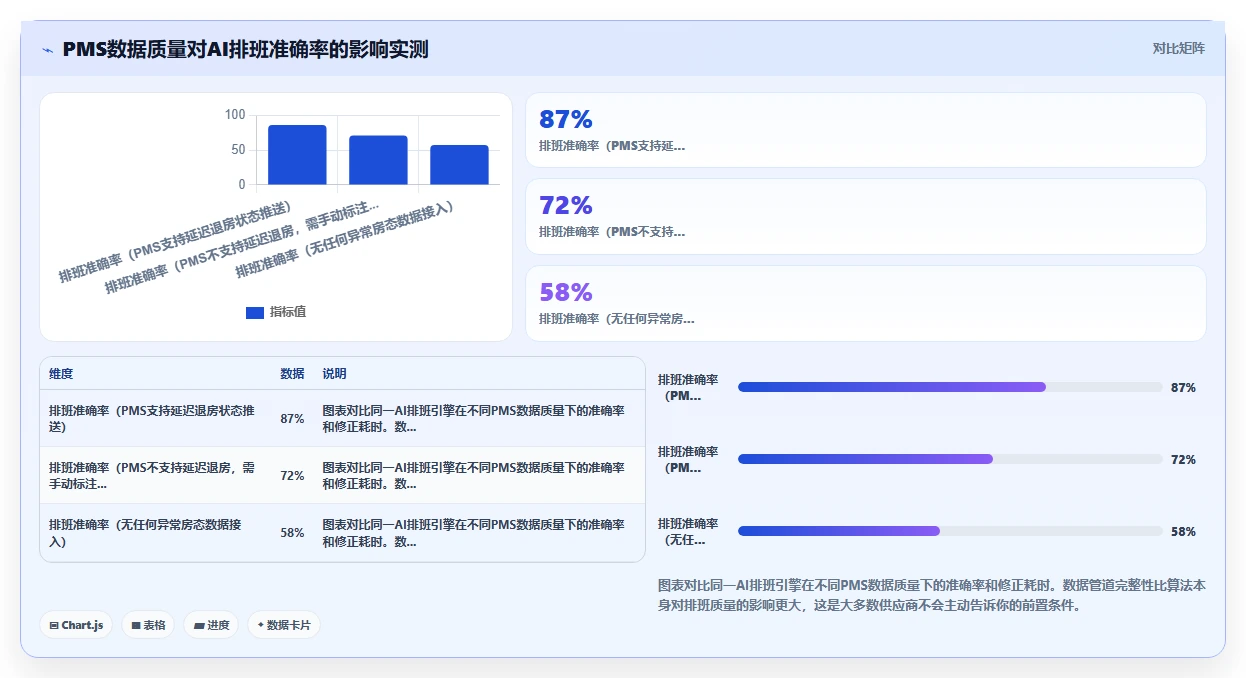Click the 72% cell in table
1246x678 pixels.
pos(292,476)
